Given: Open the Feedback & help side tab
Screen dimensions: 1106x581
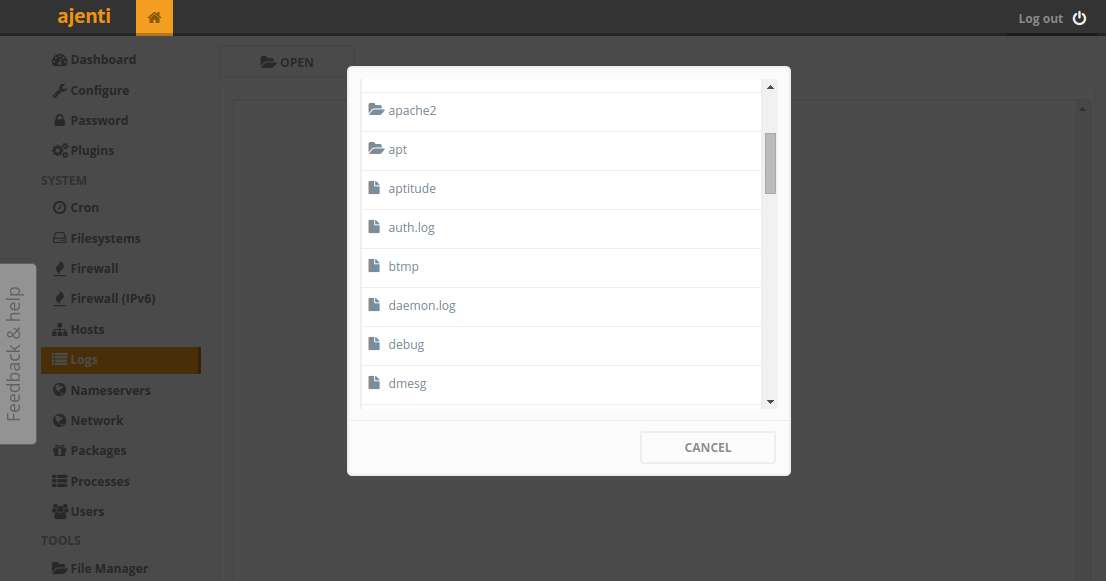Looking at the screenshot, I should 18,354.
